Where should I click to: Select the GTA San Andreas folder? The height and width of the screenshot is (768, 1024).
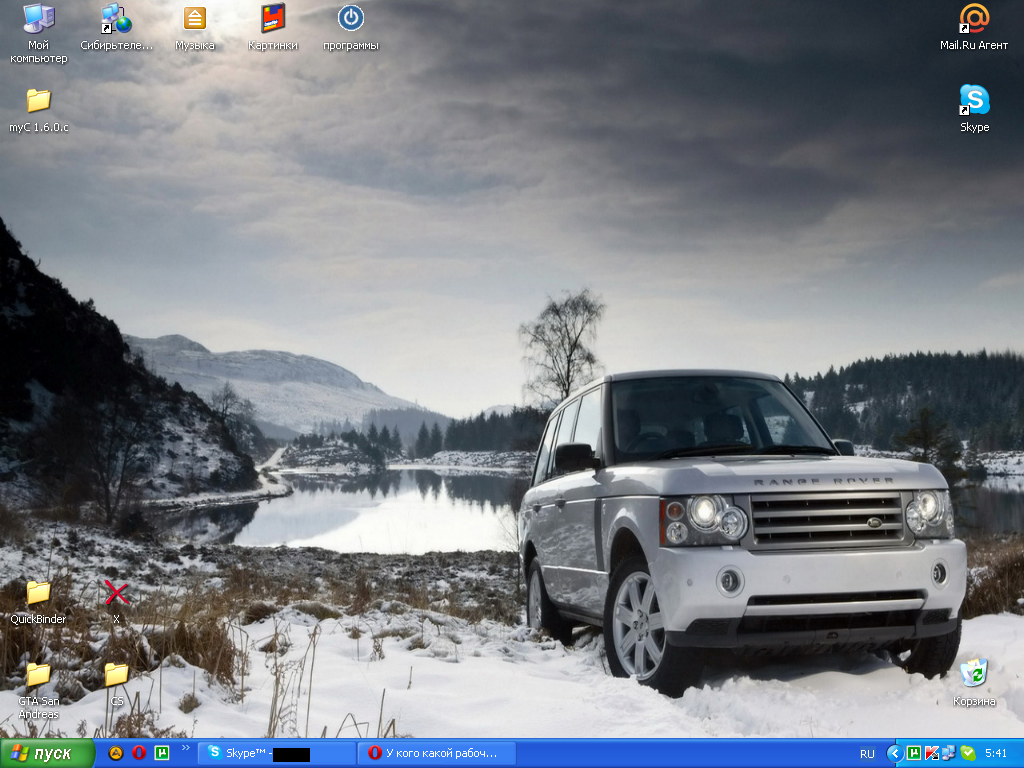pos(39,676)
